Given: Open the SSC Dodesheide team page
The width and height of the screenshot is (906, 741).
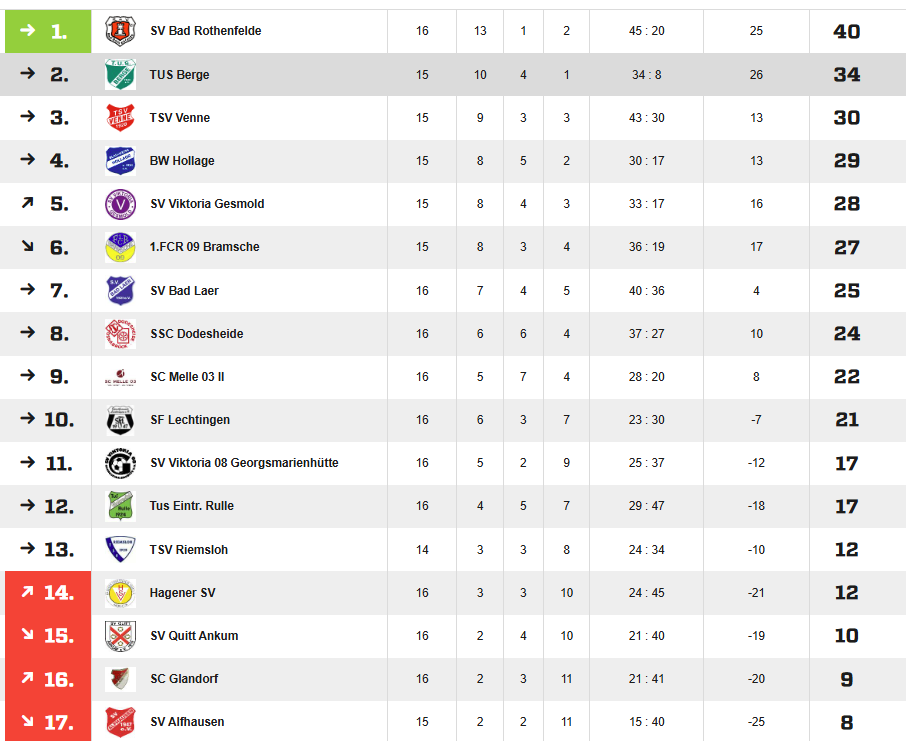Looking at the screenshot, I should [196, 334].
